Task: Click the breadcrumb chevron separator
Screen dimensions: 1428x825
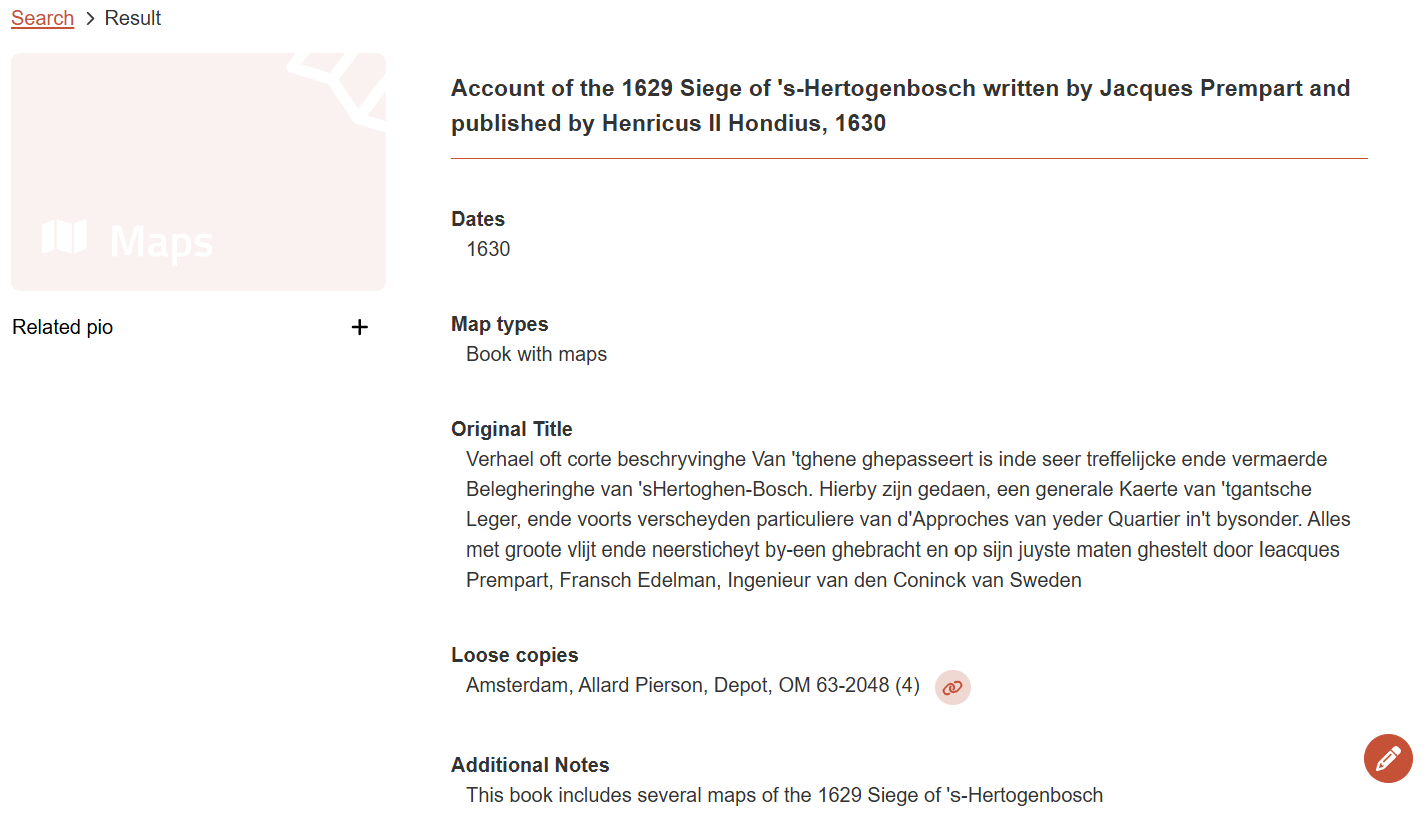Action: [89, 18]
